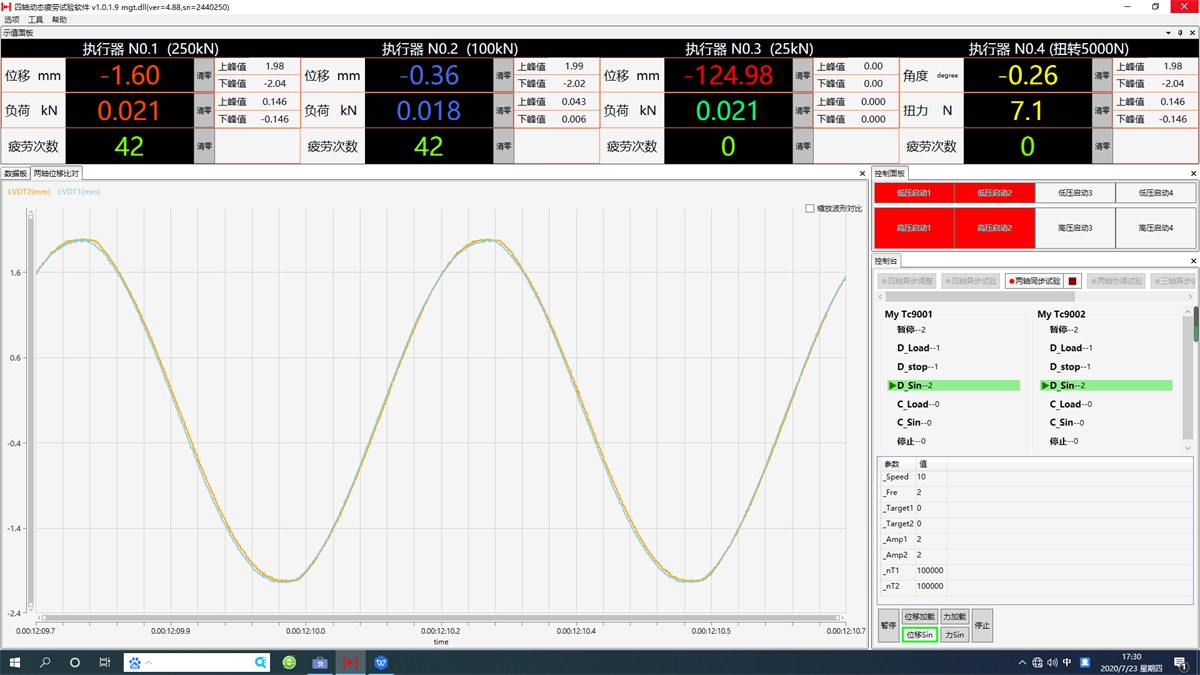Open WPS Office from the taskbar
Viewport: 1200px width, 675px height.
381,662
